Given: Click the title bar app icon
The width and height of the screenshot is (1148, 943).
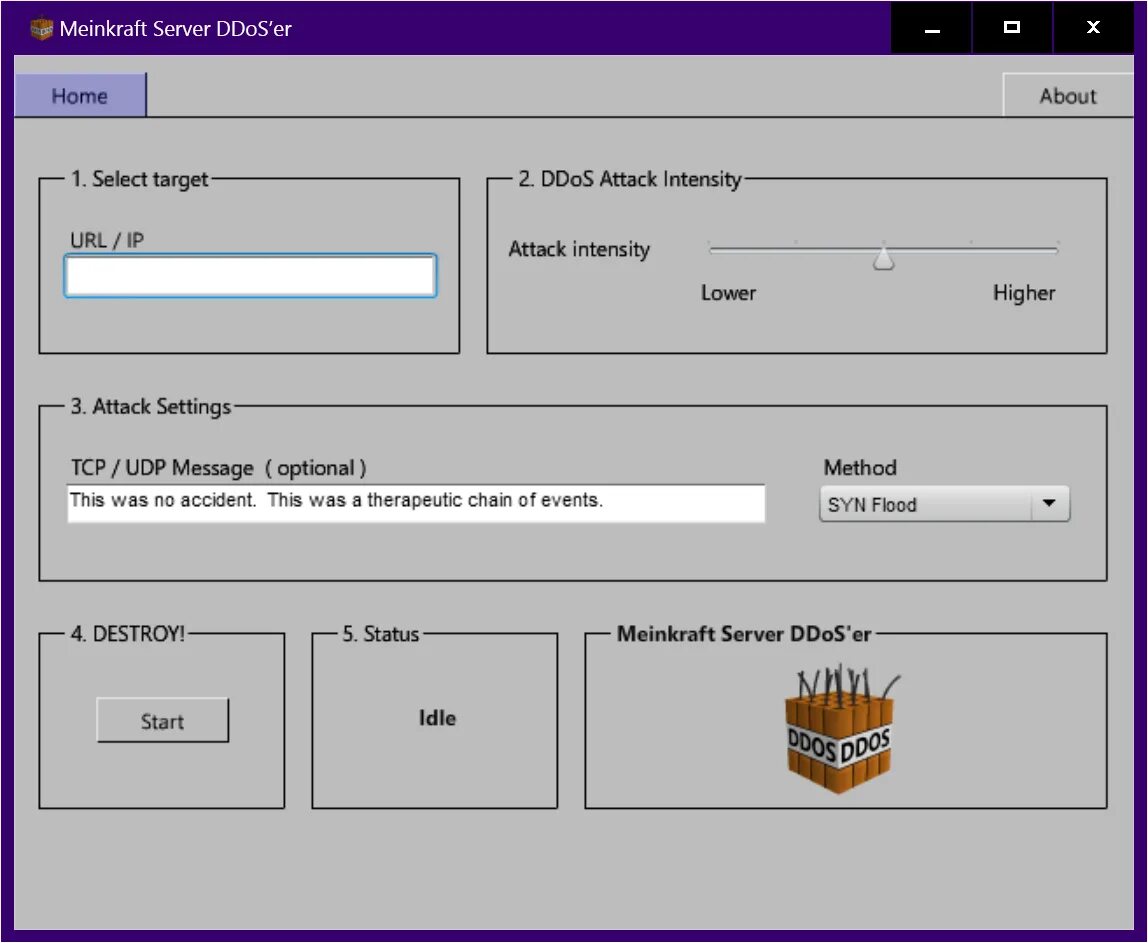Looking at the screenshot, I should (41, 29).
